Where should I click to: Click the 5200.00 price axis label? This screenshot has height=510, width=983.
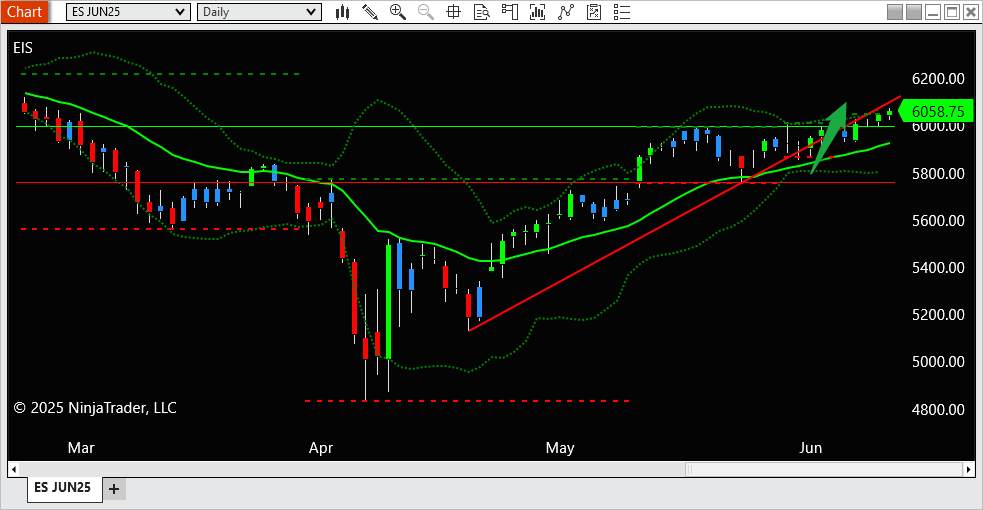[938, 315]
